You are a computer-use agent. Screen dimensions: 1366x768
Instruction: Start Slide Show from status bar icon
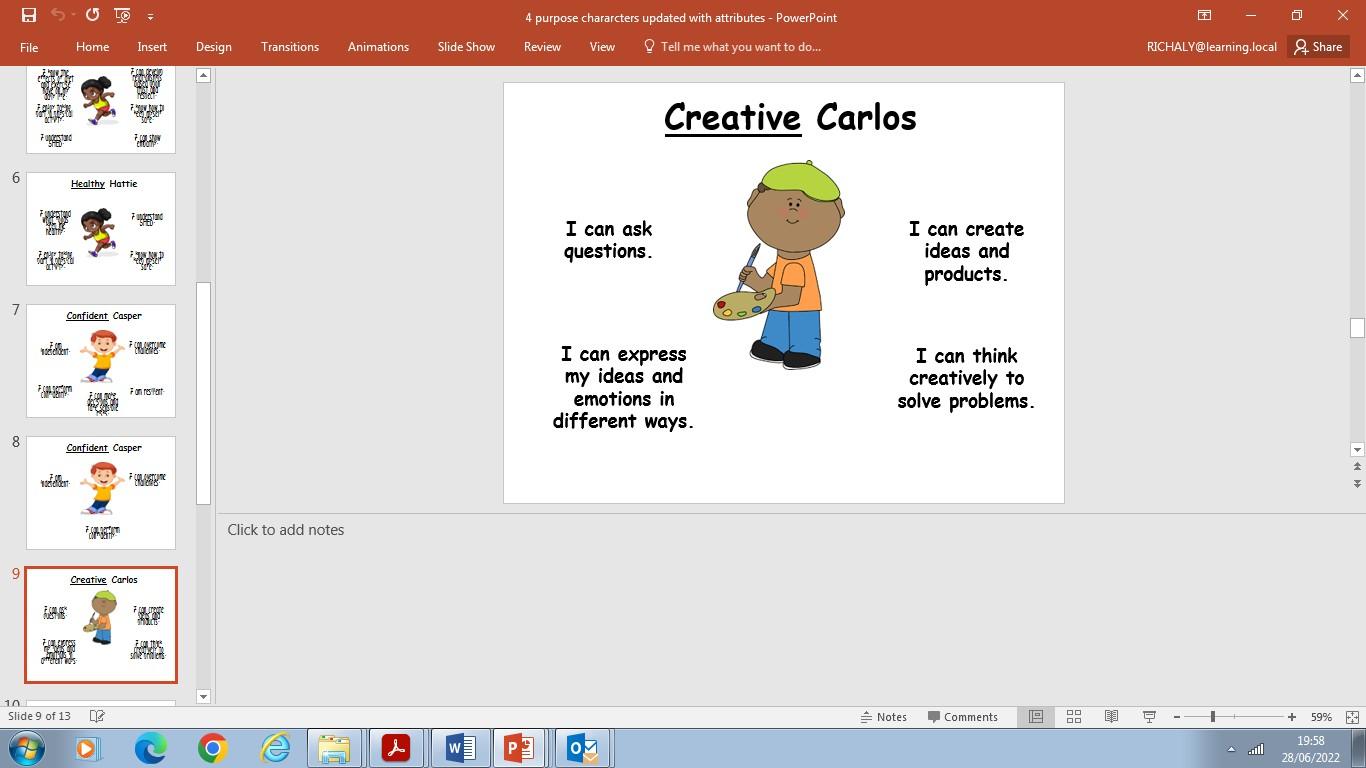pos(1149,716)
